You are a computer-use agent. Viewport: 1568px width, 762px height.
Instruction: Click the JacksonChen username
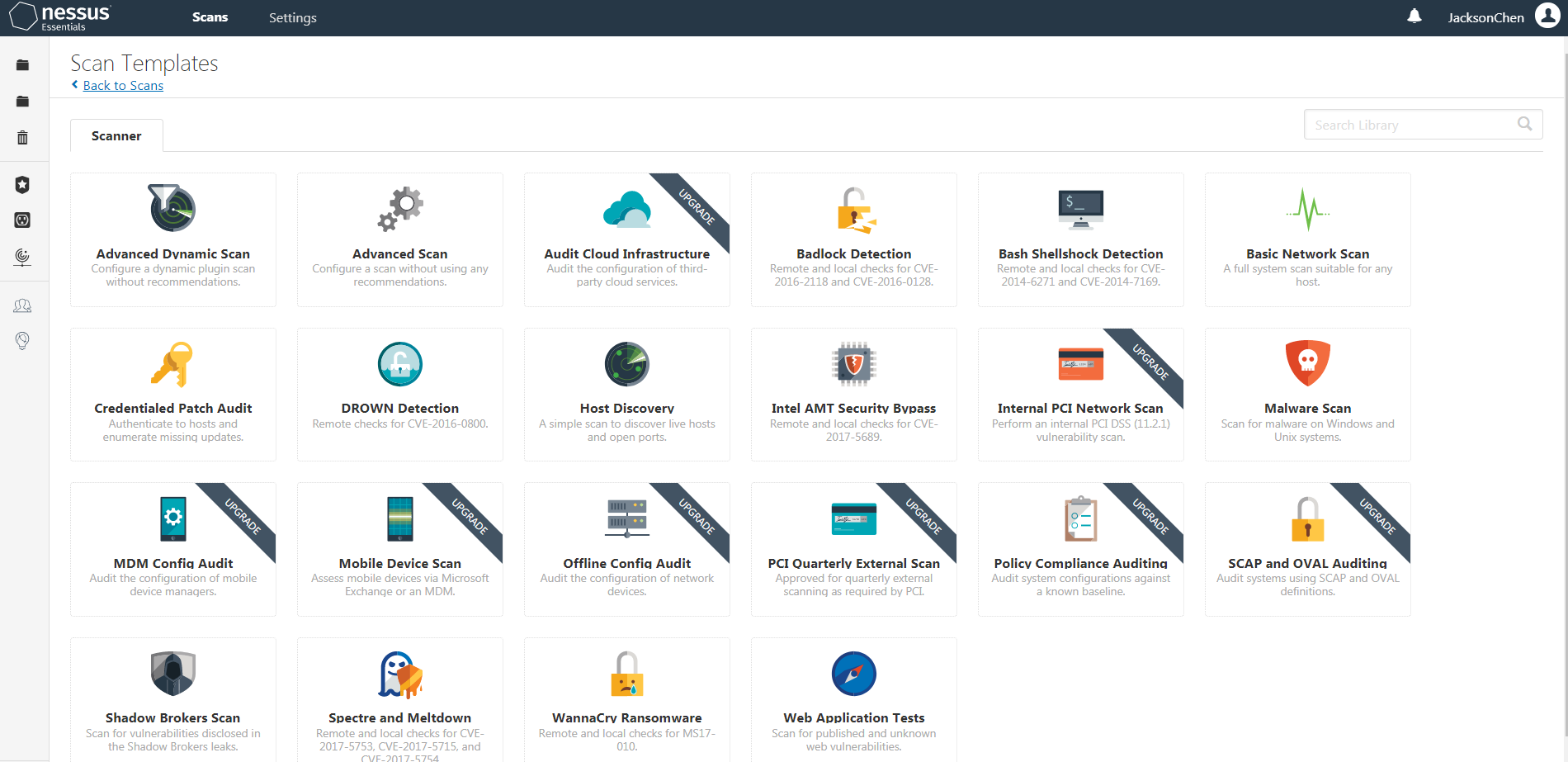tap(1486, 17)
